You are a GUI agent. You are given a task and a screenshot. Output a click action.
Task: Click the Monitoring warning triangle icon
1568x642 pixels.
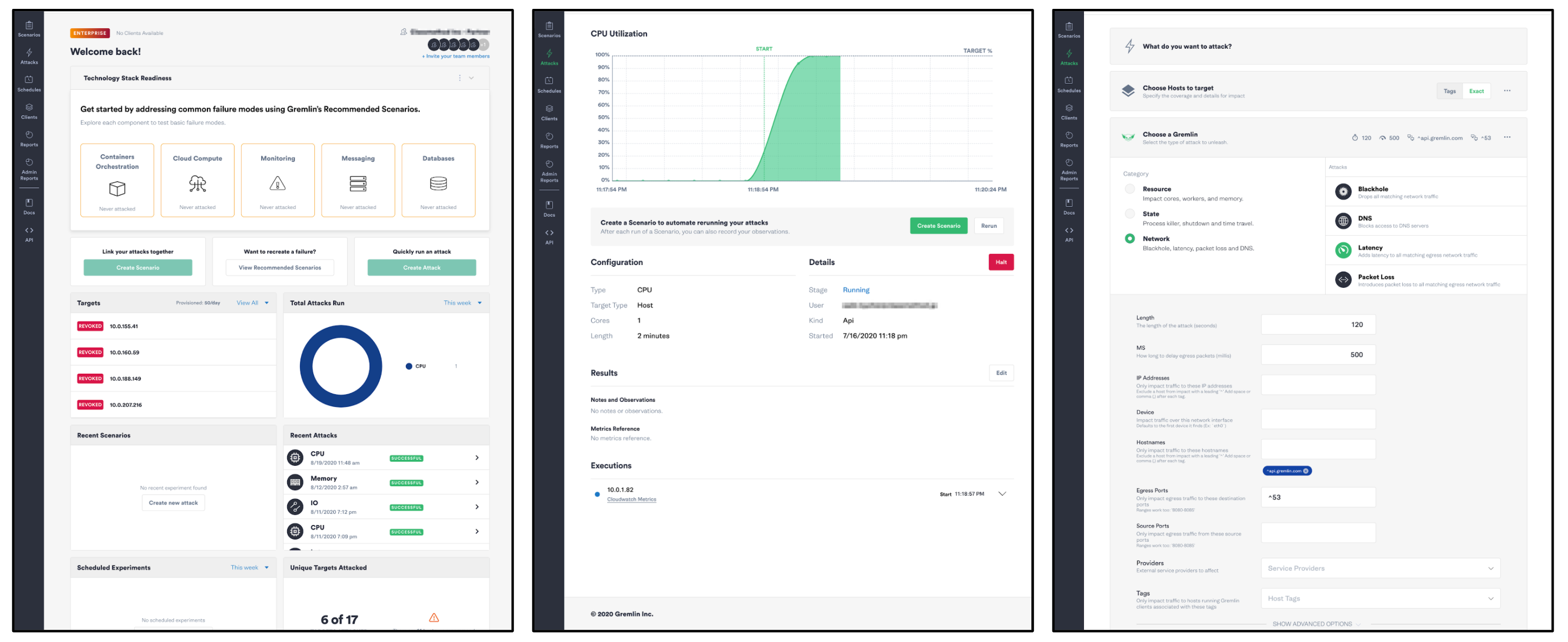pyautogui.click(x=278, y=183)
